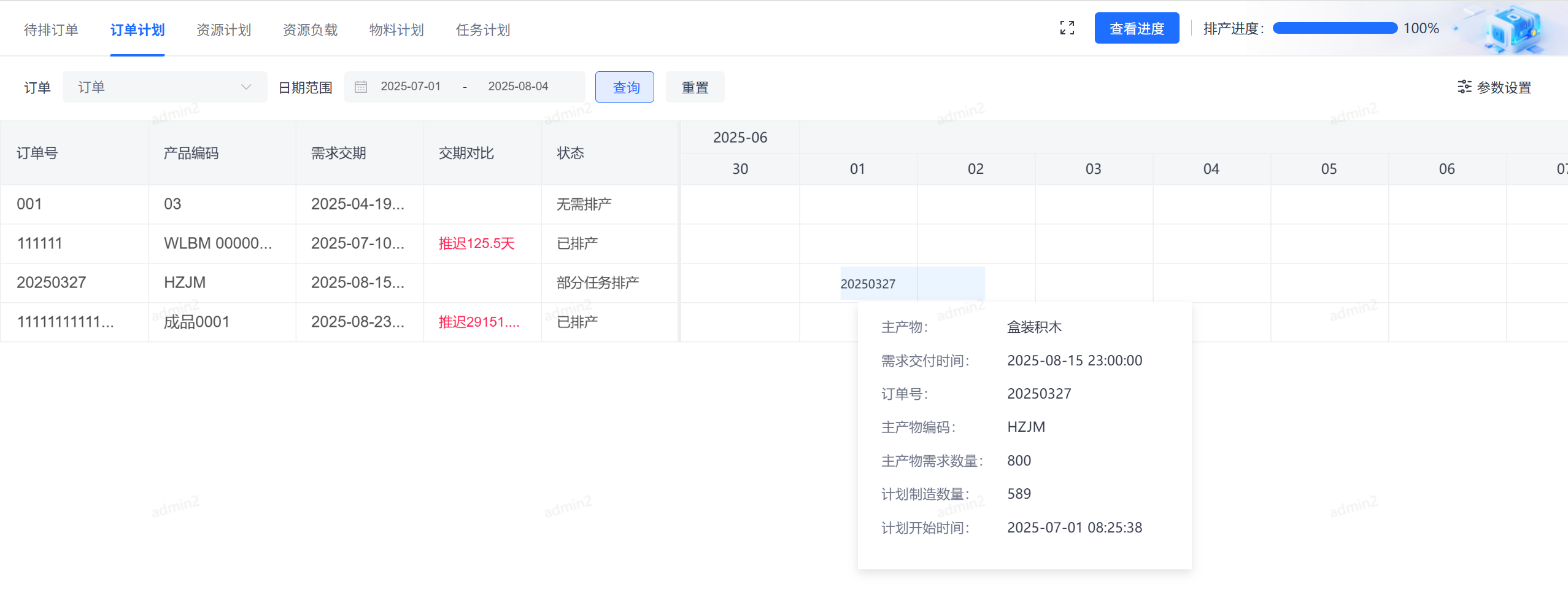
Task: Click the scheduling progress bar
Action: click(1335, 28)
